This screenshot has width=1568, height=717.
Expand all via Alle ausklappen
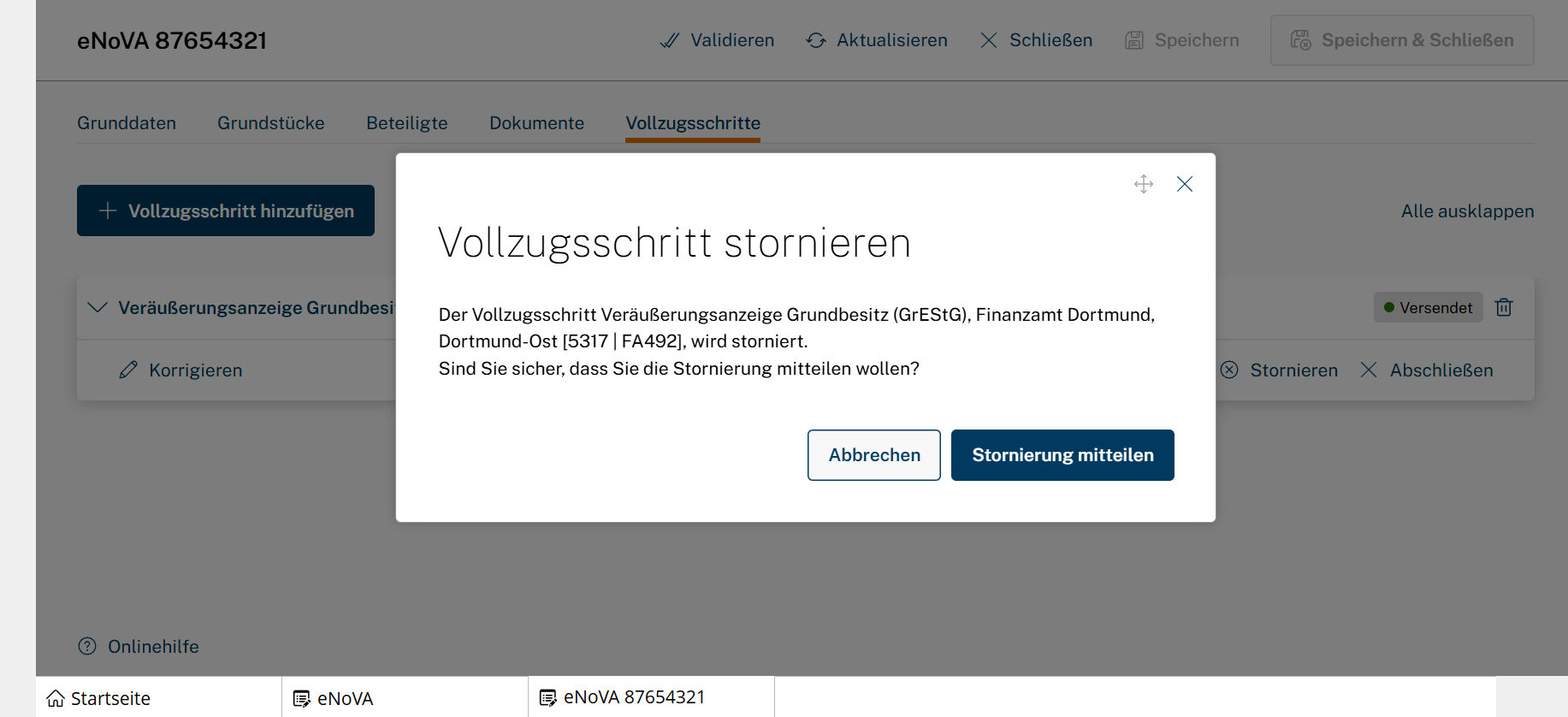pos(1466,210)
